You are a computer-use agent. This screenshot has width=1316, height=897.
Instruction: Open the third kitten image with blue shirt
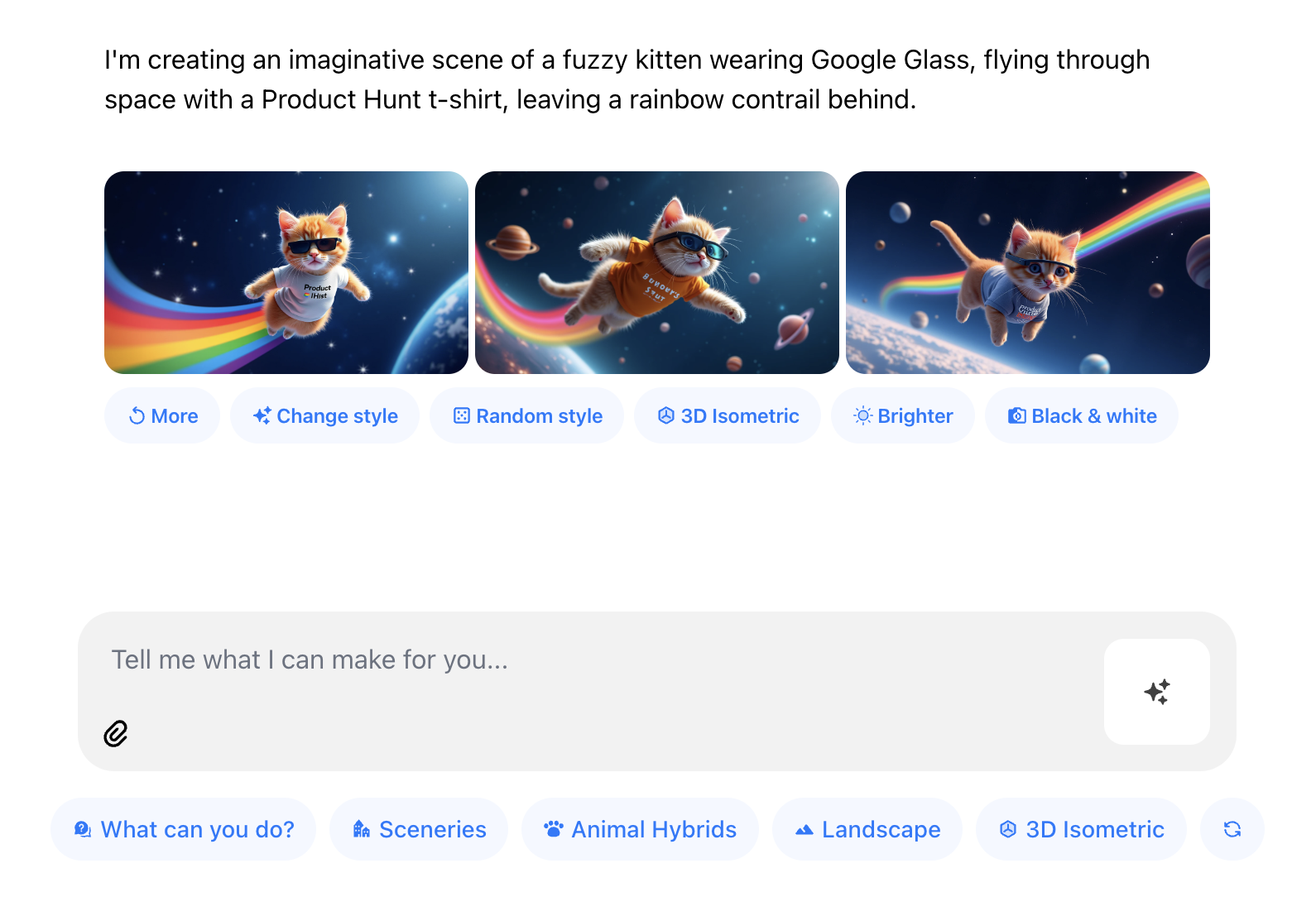[x=1028, y=272]
